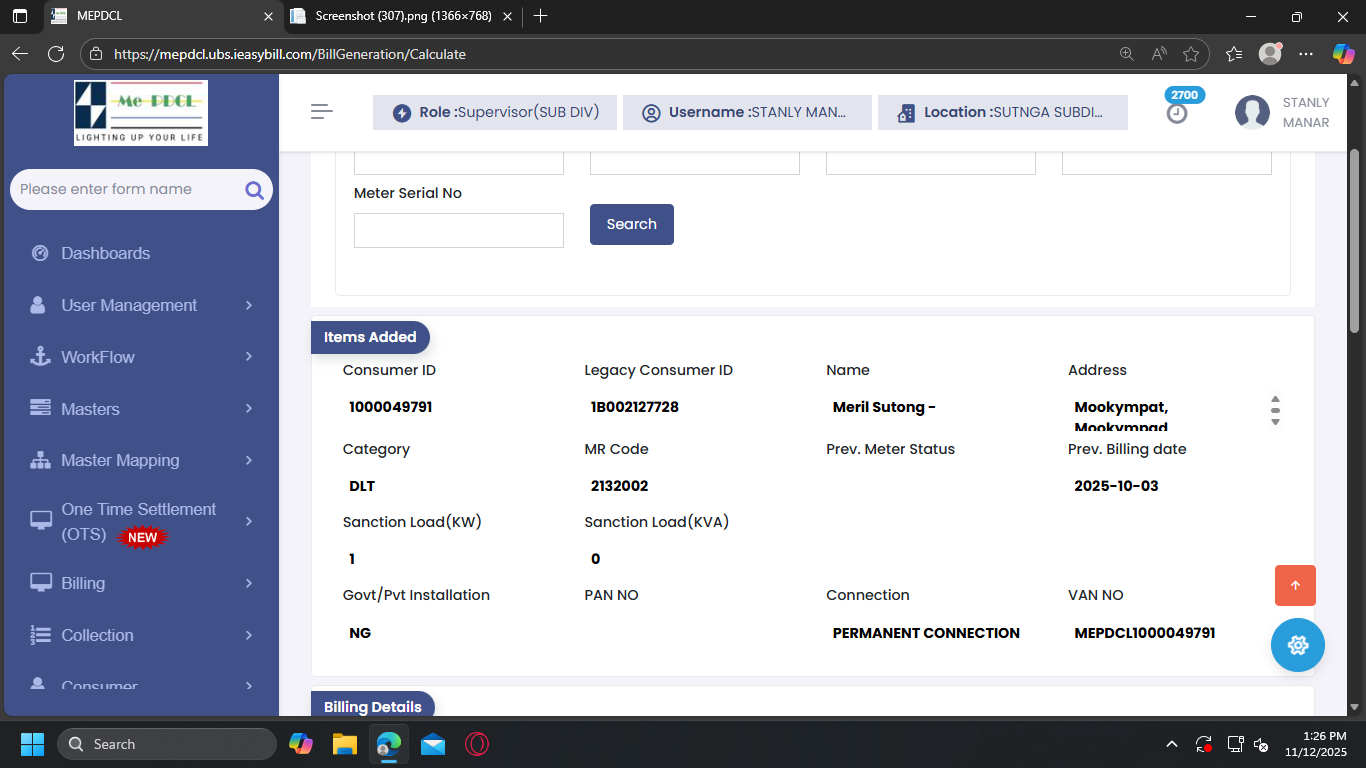Expand the Masters menu chevron
Screen dimensions: 1366x768
coord(249,408)
